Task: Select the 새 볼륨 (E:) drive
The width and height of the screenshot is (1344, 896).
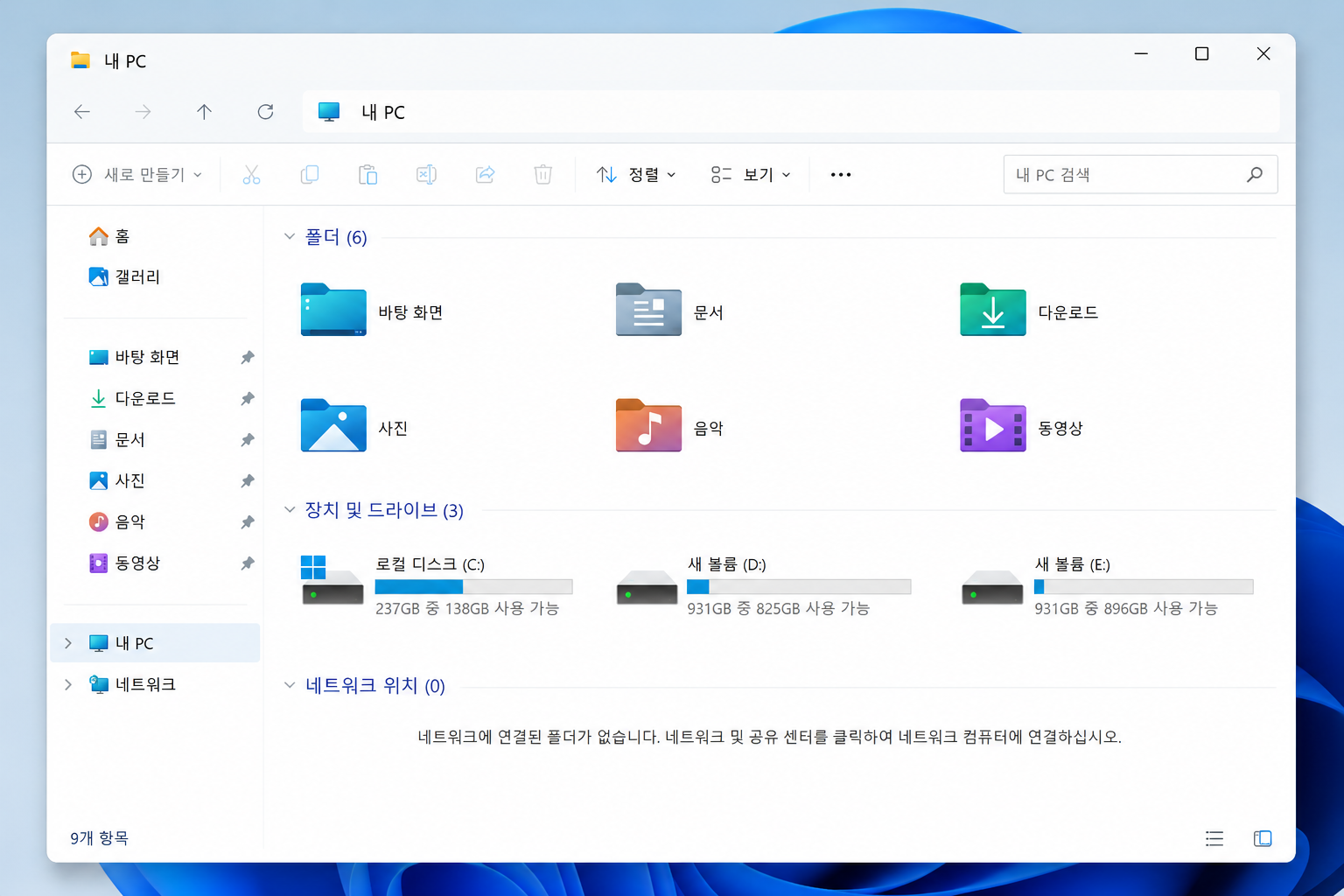Action: tap(1108, 584)
